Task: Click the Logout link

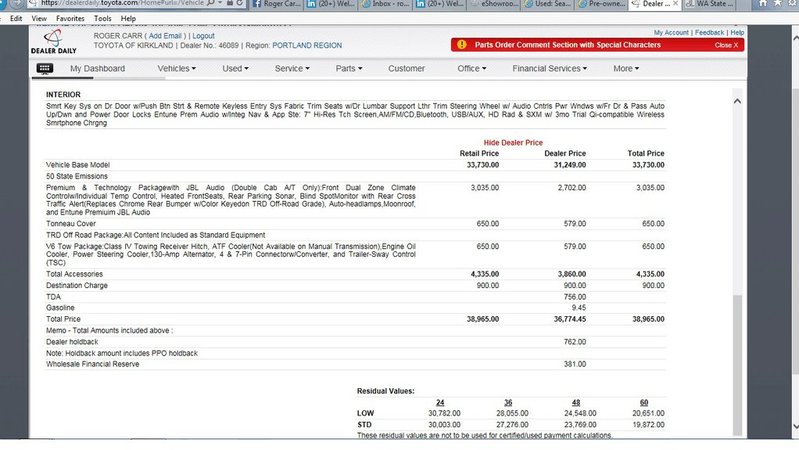Action: [203, 36]
